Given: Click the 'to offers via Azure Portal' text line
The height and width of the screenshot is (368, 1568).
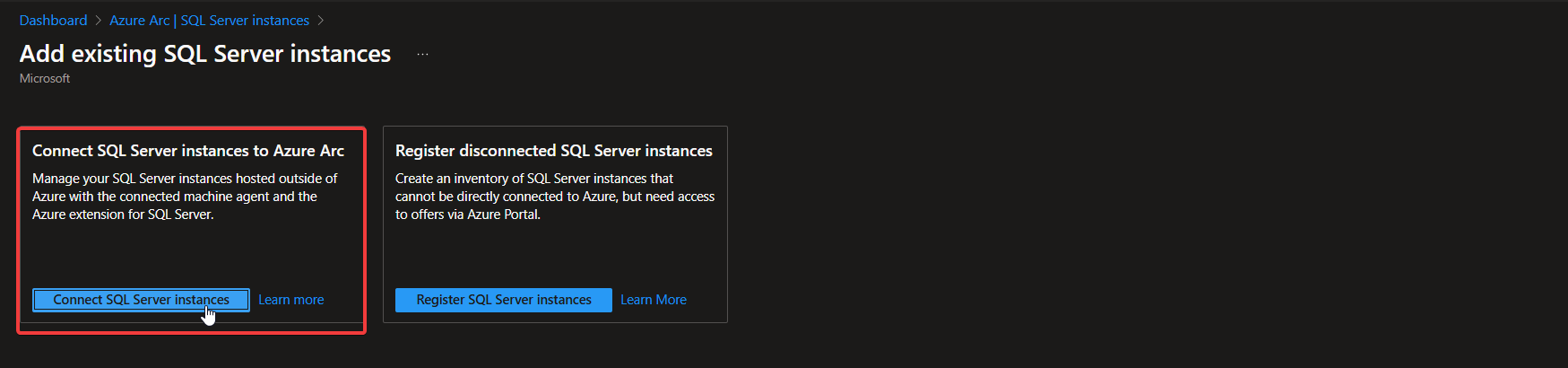Looking at the screenshot, I should pyautogui.click(x=467, y=215).
